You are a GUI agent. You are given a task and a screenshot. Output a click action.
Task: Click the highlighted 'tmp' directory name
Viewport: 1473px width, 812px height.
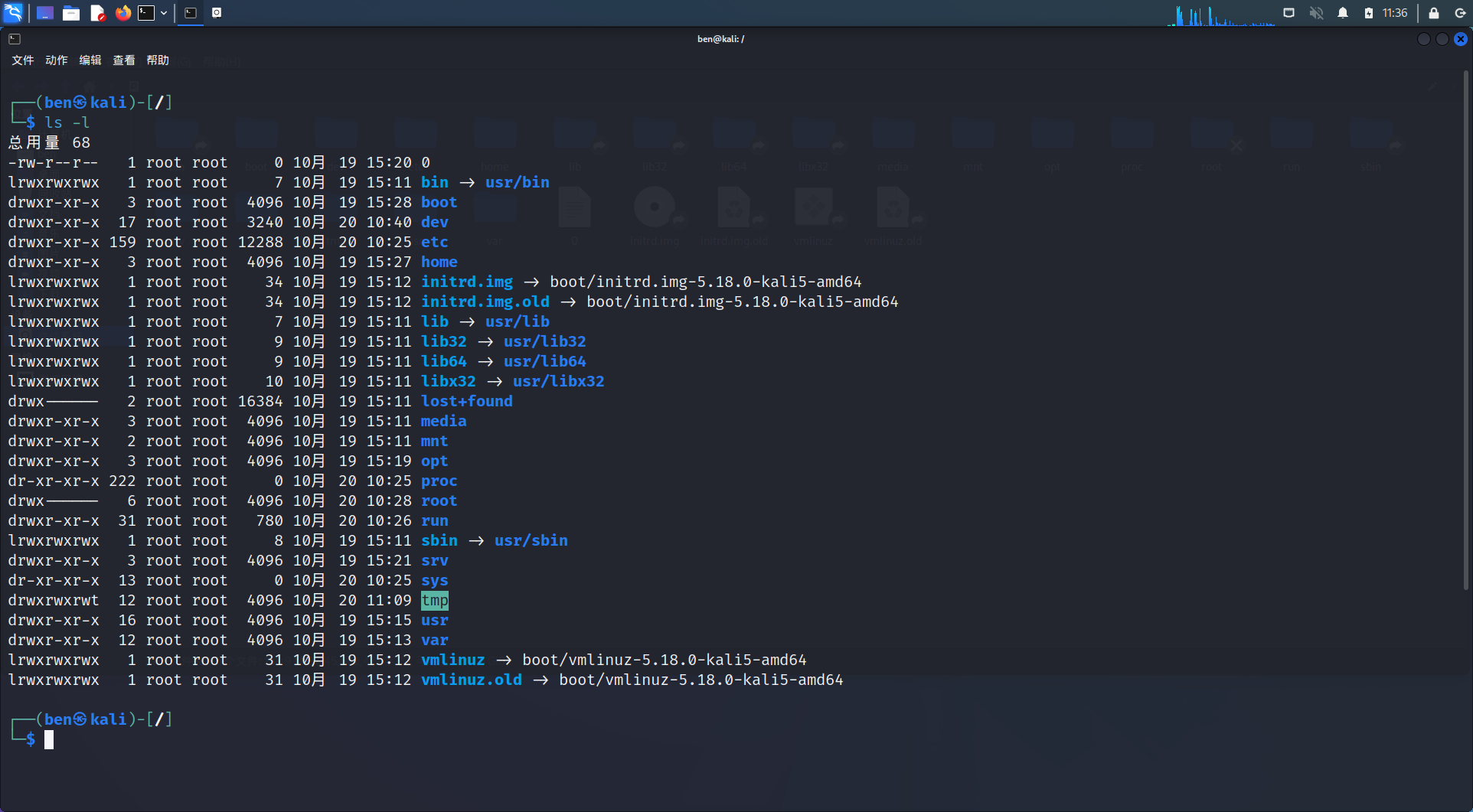click(x=435, y=600)
